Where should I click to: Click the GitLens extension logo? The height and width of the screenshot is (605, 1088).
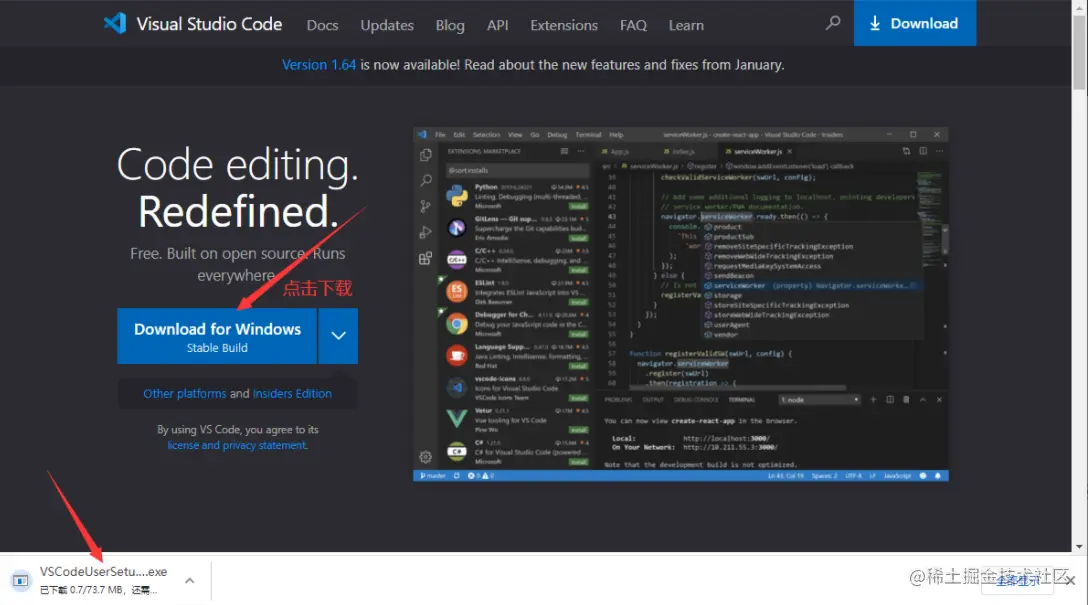point(457,228)
